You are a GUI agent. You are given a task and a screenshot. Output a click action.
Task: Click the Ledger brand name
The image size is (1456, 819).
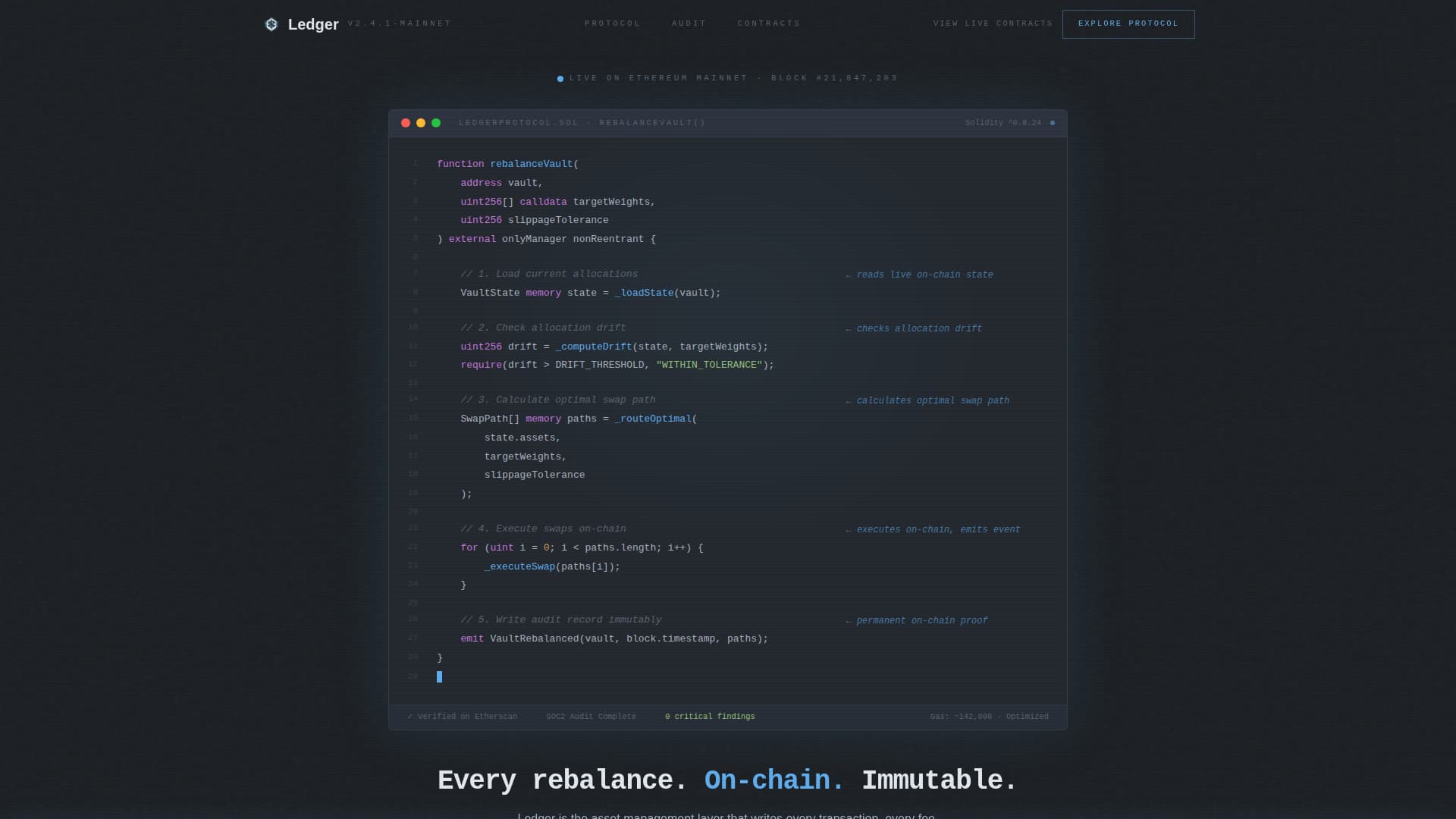[313, 24]
